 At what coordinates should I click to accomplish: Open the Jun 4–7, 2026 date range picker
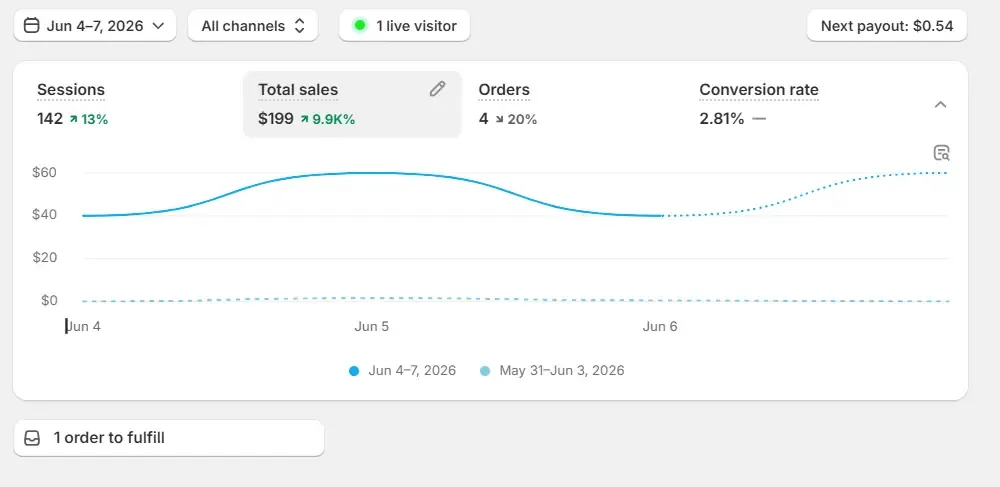[94, 26]
